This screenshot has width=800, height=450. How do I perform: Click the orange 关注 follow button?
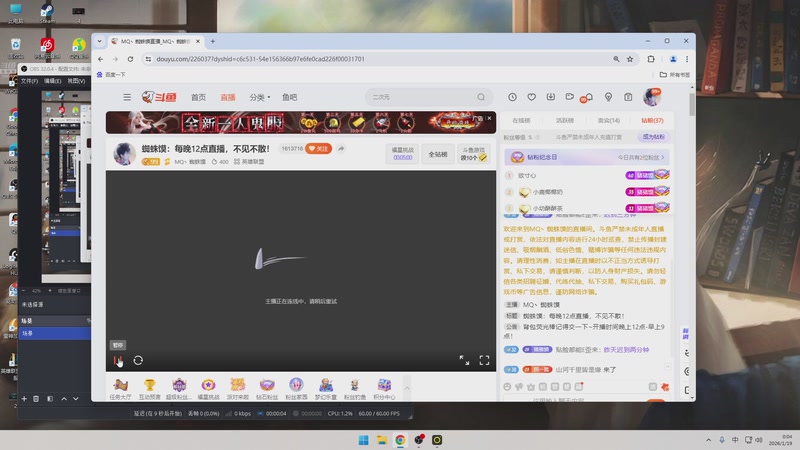318,148
